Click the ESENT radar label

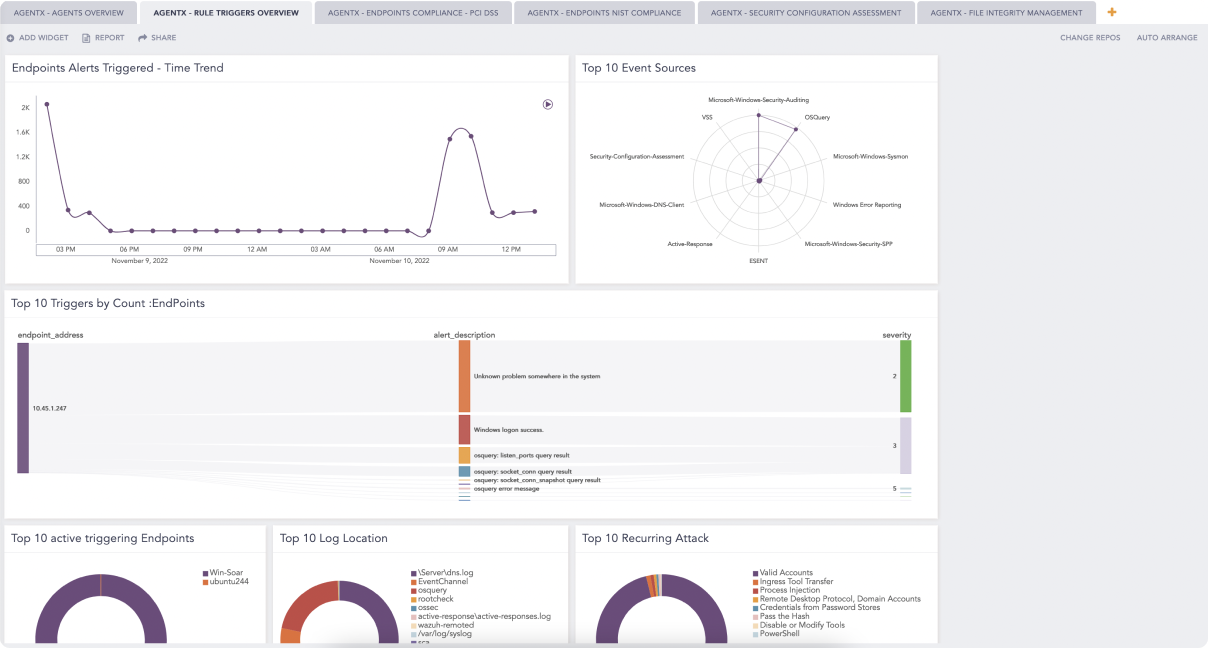[x=758, y=260]
